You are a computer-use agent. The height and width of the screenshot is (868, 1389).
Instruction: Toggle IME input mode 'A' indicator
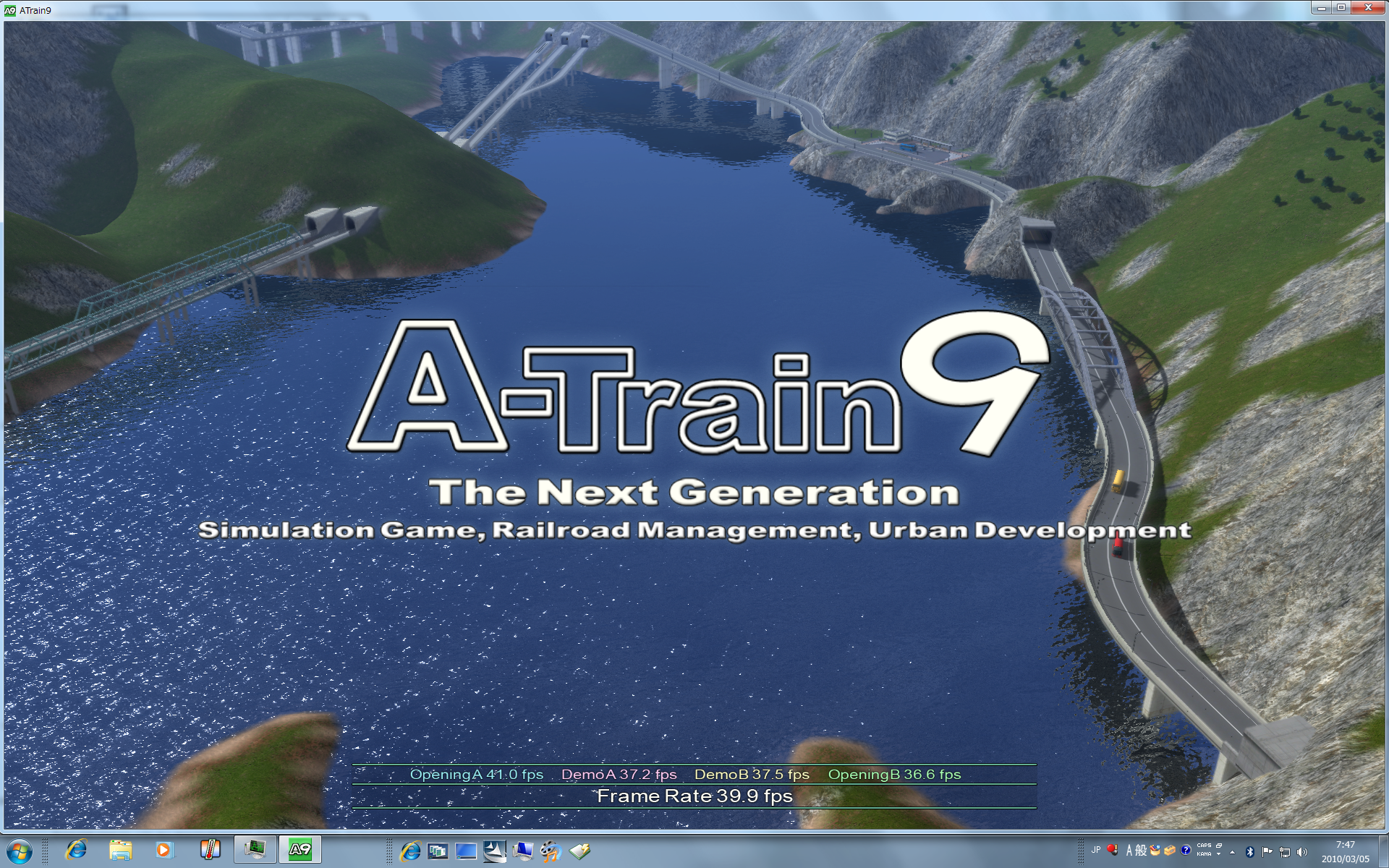tap(1129, 851)
